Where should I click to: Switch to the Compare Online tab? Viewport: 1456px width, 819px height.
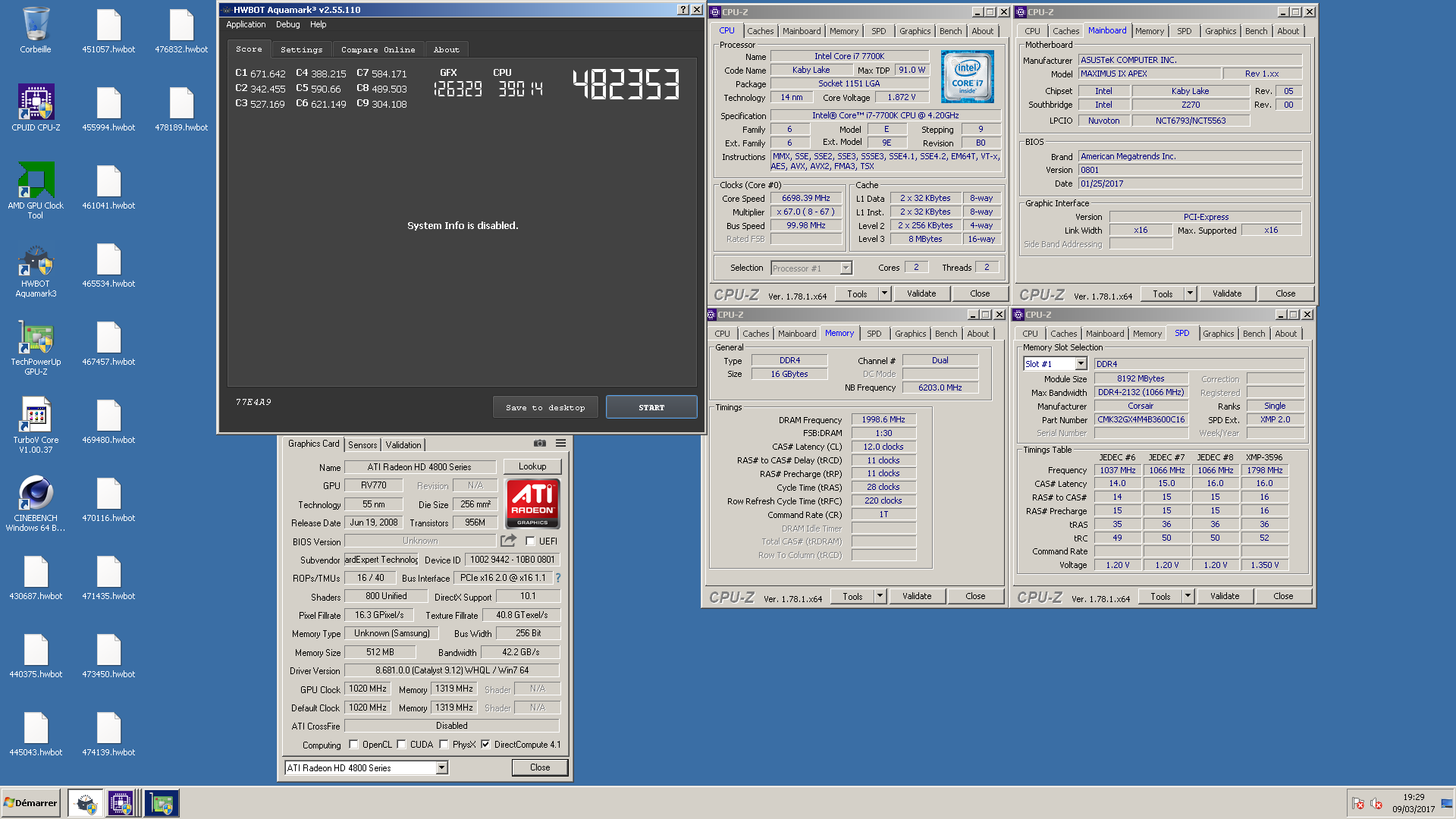378,49
